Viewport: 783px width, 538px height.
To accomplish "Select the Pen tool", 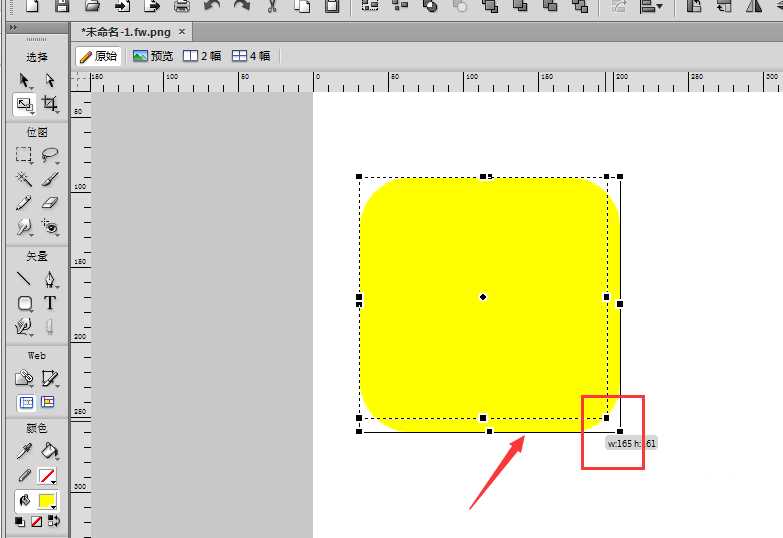I will pos(49,278).
